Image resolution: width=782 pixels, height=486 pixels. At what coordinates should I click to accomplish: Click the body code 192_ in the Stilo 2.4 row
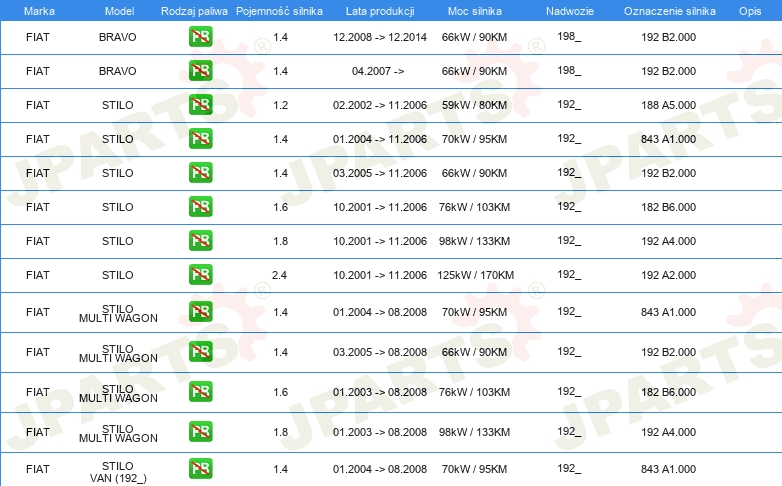click(x=569, y=273)
